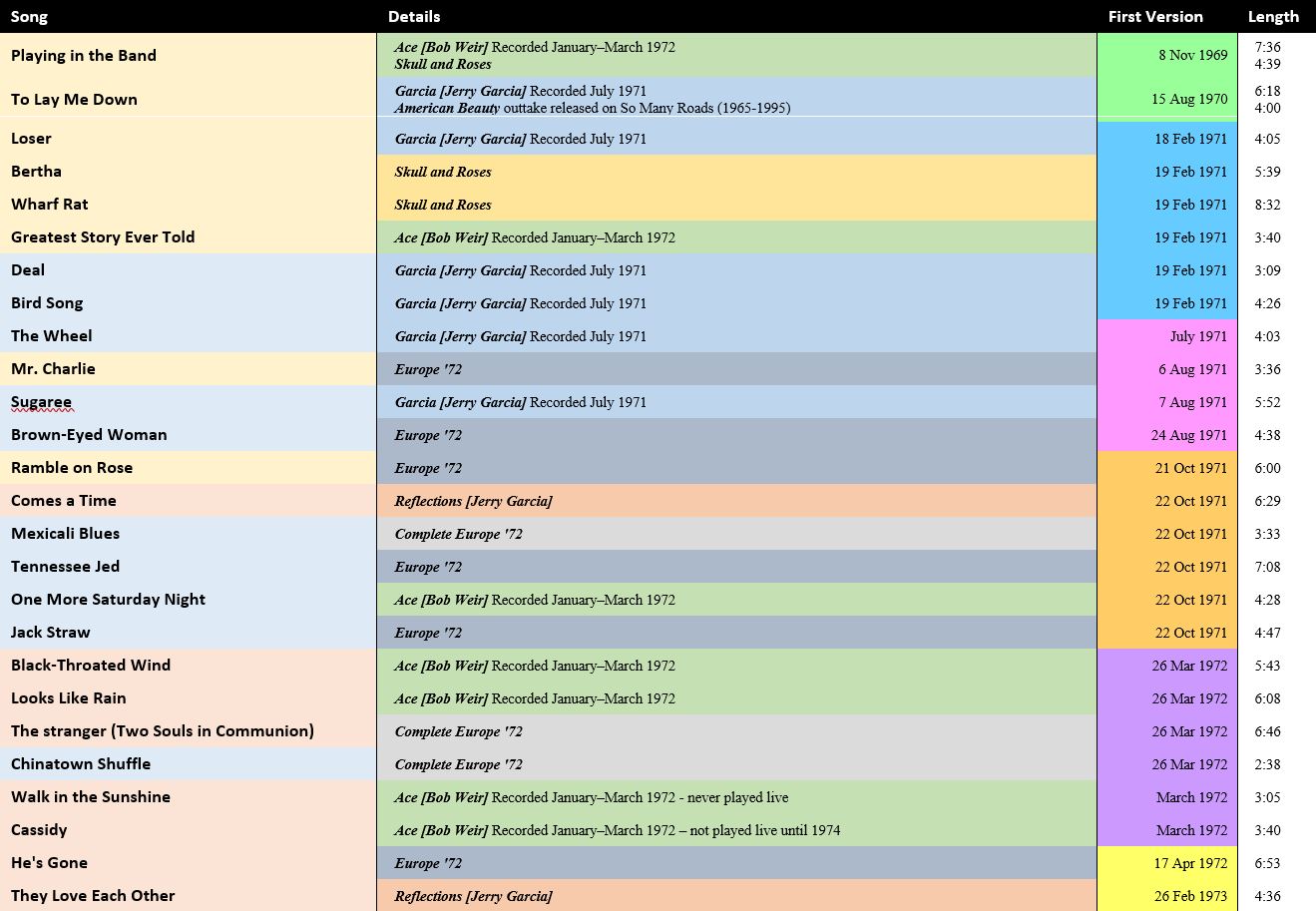Click the 8:32 length cell
The width and height of the screenshot is (1316, 911).
pyautogui.click(x=1276, y=204)
